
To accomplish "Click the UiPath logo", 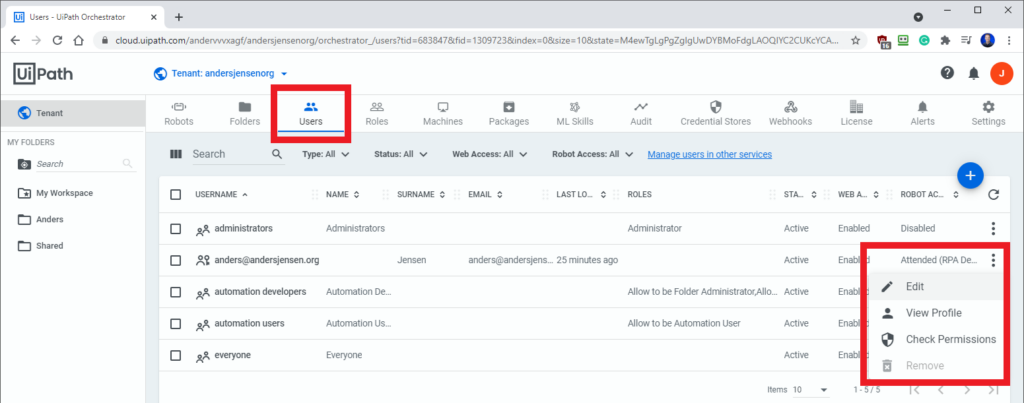I will [x=43, y=74].
